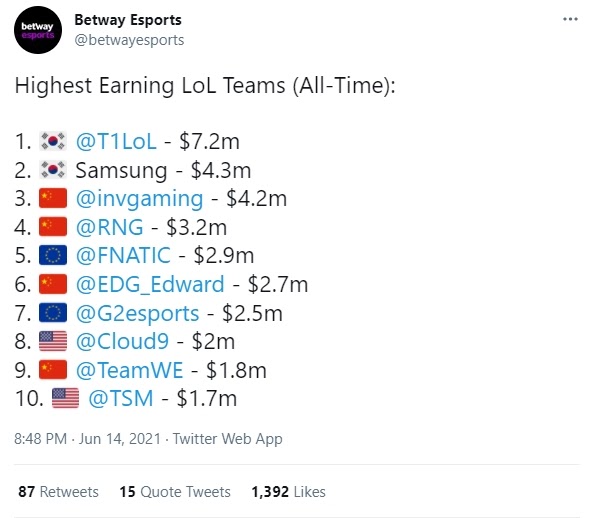The height and width of the screenshot is (518, 592).
Task: Open the @invgaming mention link
Action: pyautogui.click(x=139, y=199)
